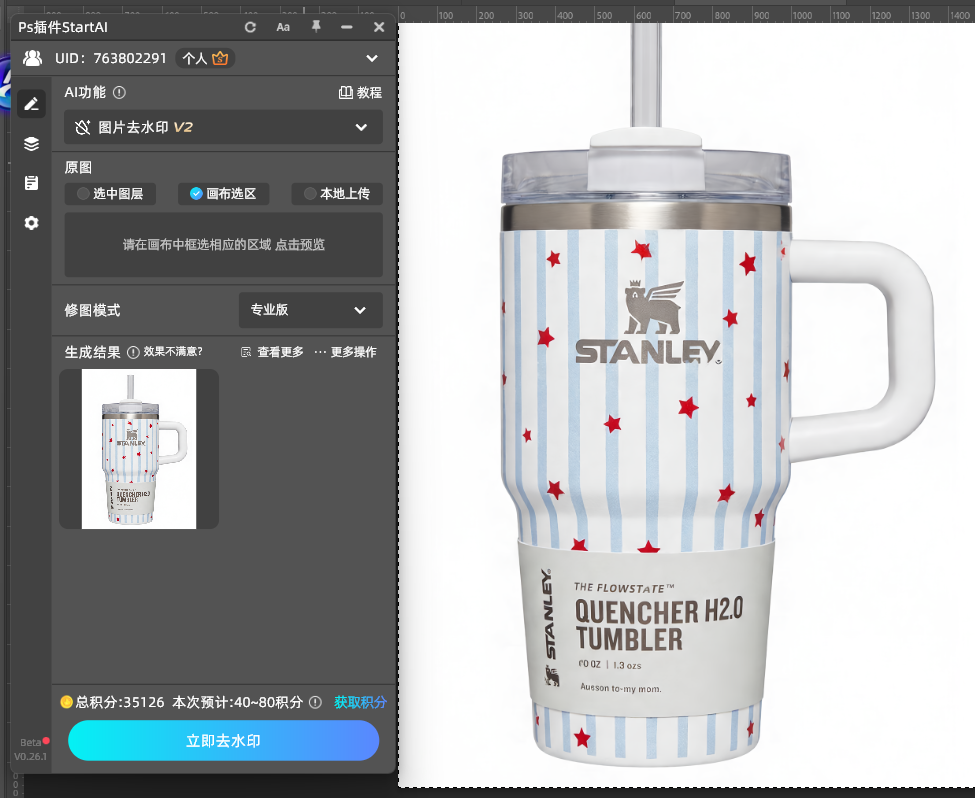Minimize the StartAI plugin panel
This screenshot has width=975, height=798.
coord(347,27)
